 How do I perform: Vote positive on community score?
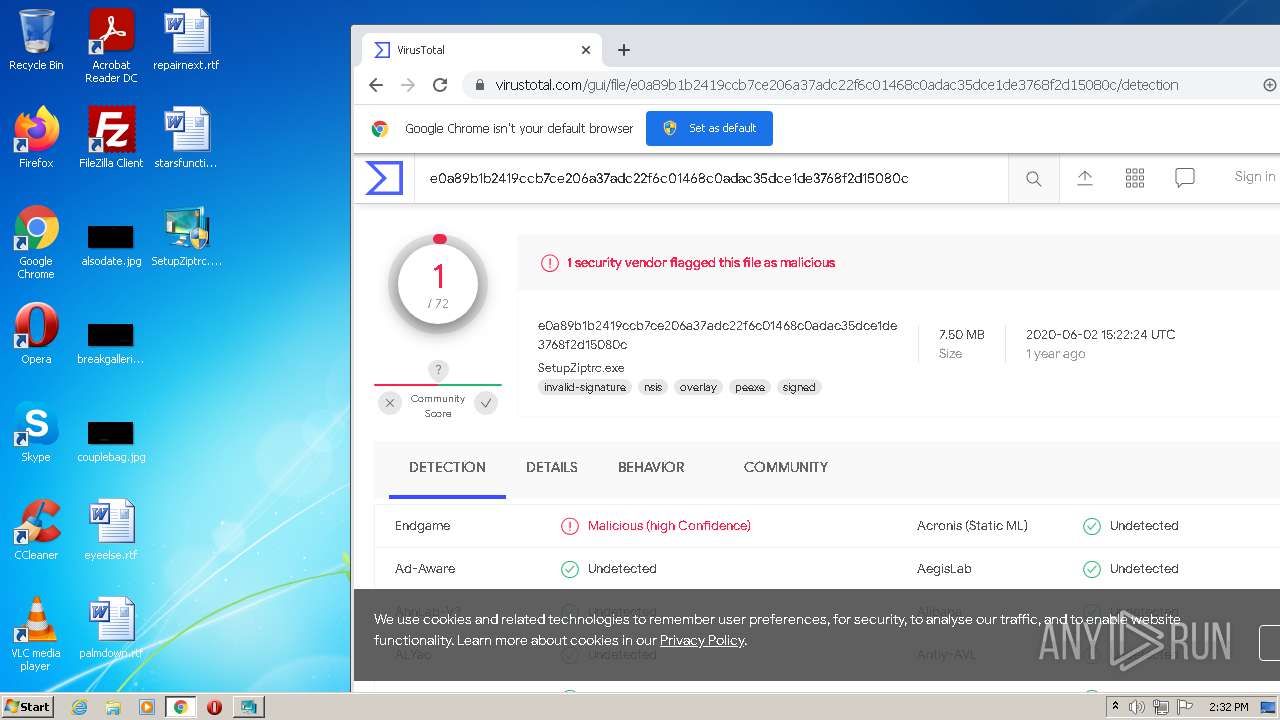[x=486, y=403]
